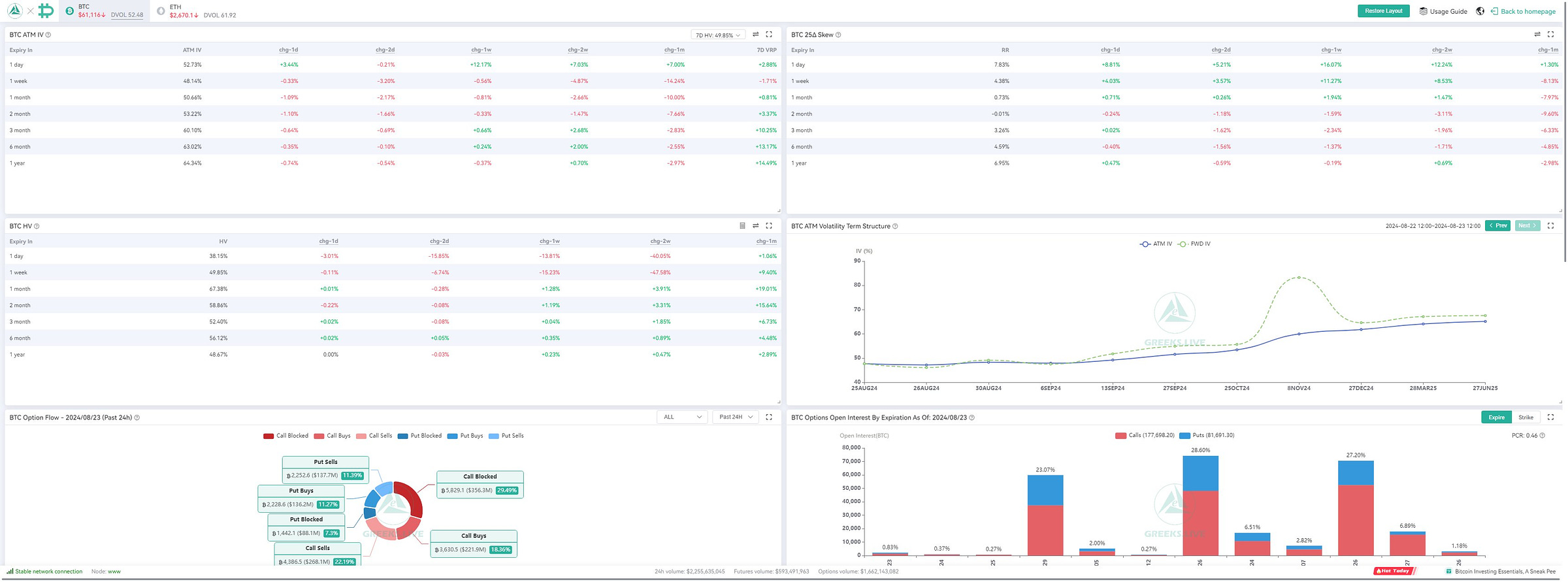Click the RR column header in Skew table
The height and width of the screenshot is (582, 1568).
[x=1005, y=50]
